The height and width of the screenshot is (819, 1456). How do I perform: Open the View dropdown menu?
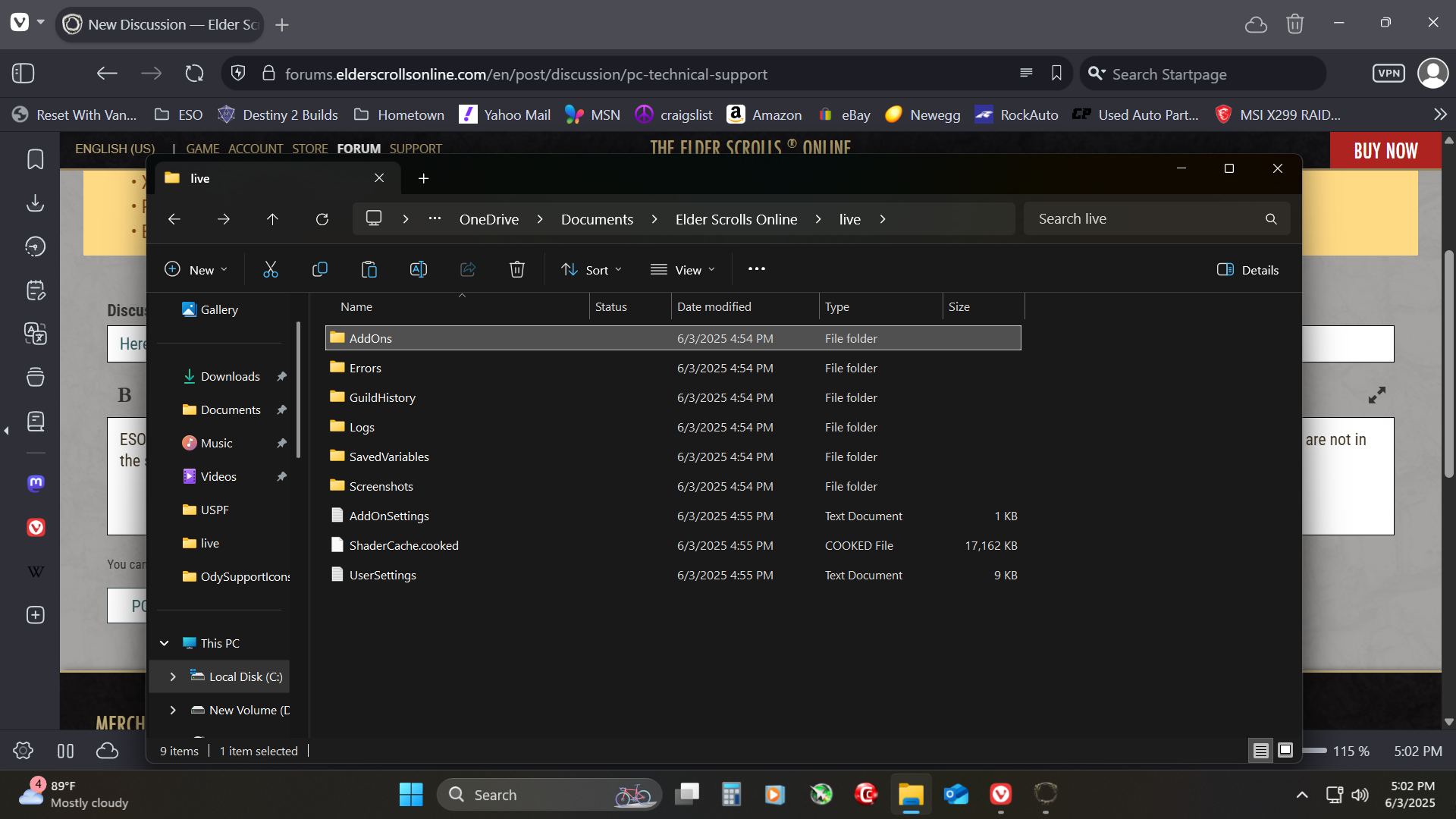click(682, 270)
